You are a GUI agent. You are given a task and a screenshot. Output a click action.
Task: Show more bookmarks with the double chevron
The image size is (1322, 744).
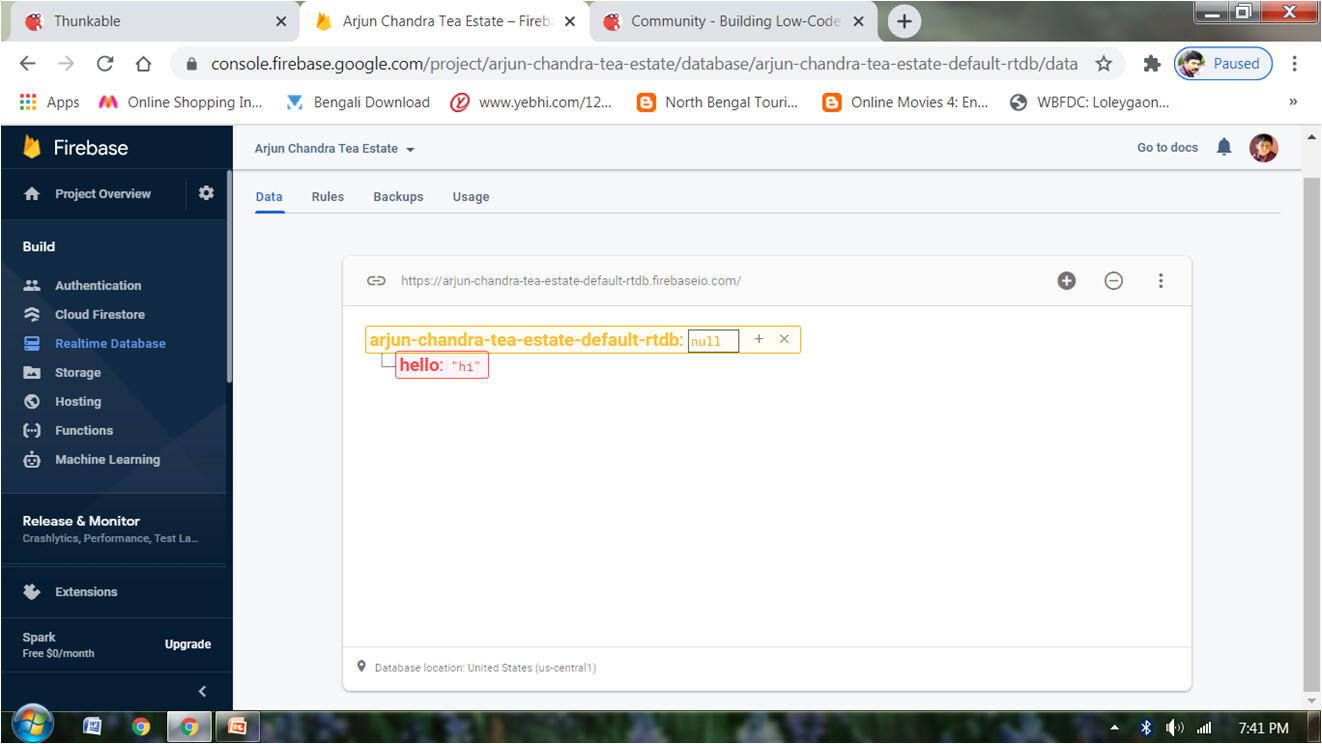1293,102
